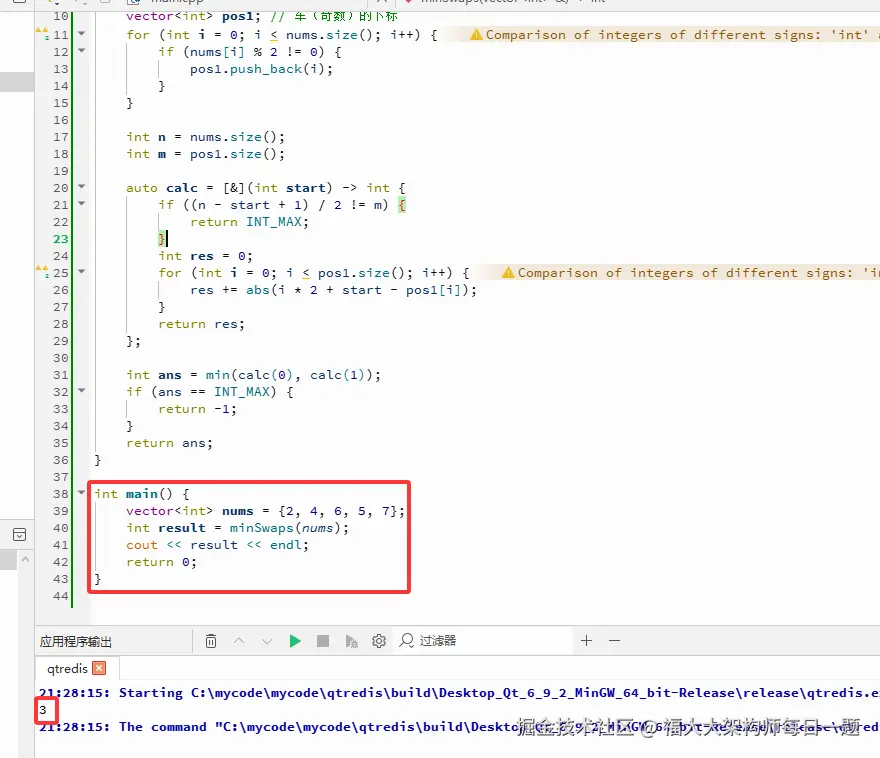The height and width of the screenshot is (758, 880).
Task: Zoom in output text with plus
Action: click(586, 641)
